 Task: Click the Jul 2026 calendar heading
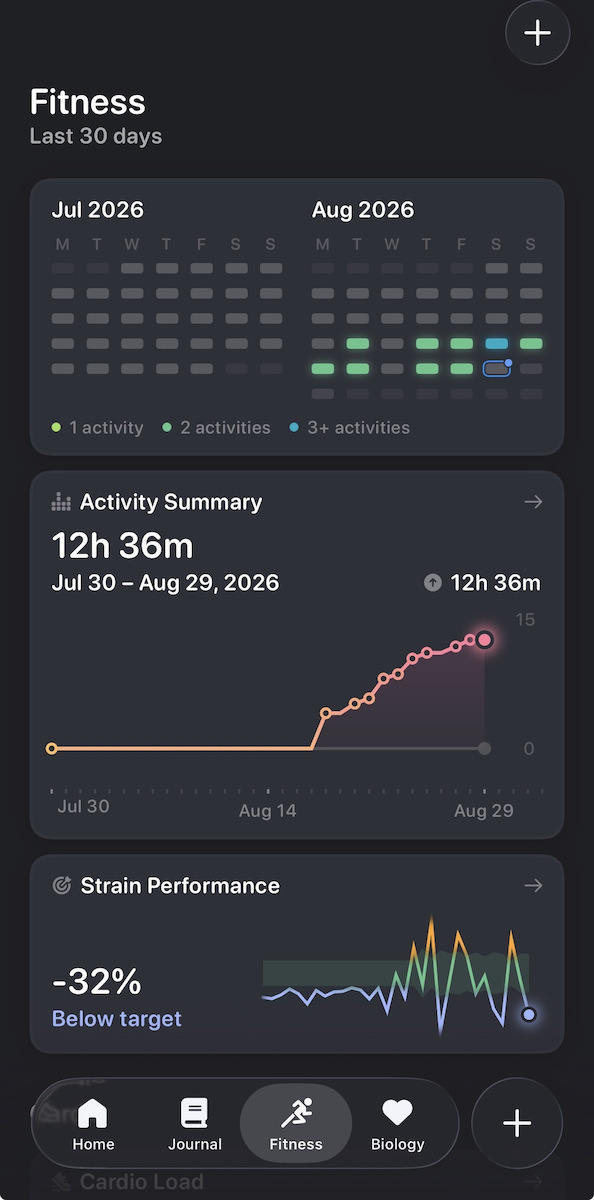pyautogui.click(x=98, y=210)
